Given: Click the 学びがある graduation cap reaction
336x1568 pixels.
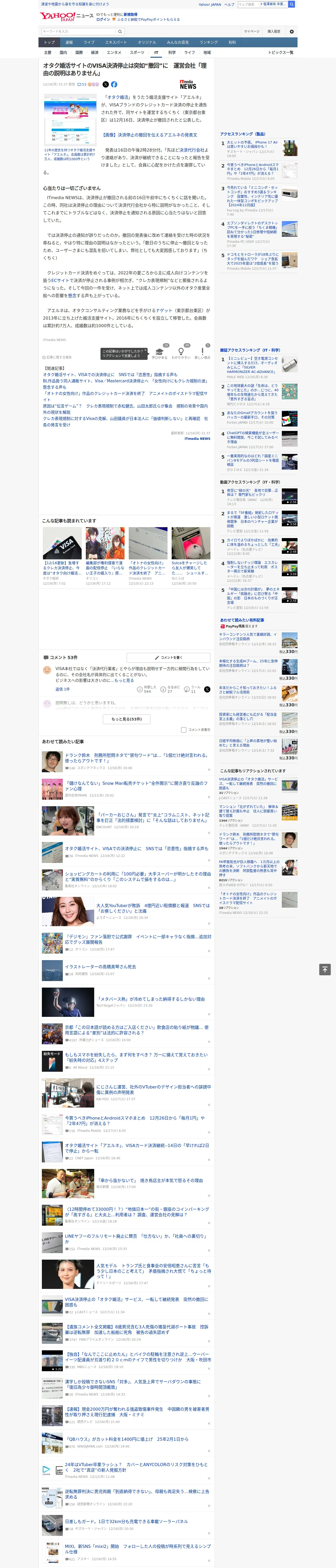Looking at the screenshot, I should point(160,353).
